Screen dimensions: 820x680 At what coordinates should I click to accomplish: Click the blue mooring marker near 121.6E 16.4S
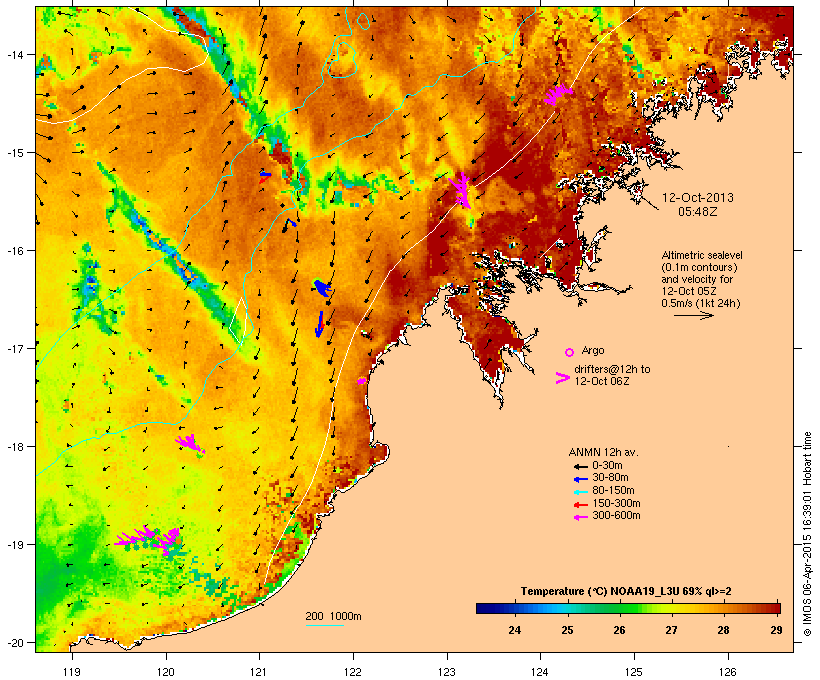322,287
